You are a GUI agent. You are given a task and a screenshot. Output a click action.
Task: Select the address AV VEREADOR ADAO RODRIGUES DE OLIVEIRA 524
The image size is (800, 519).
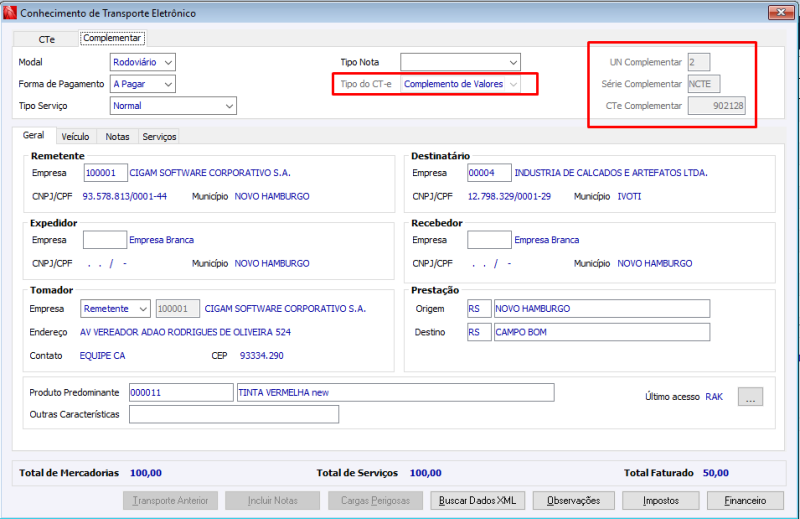[x=185, y=332]
